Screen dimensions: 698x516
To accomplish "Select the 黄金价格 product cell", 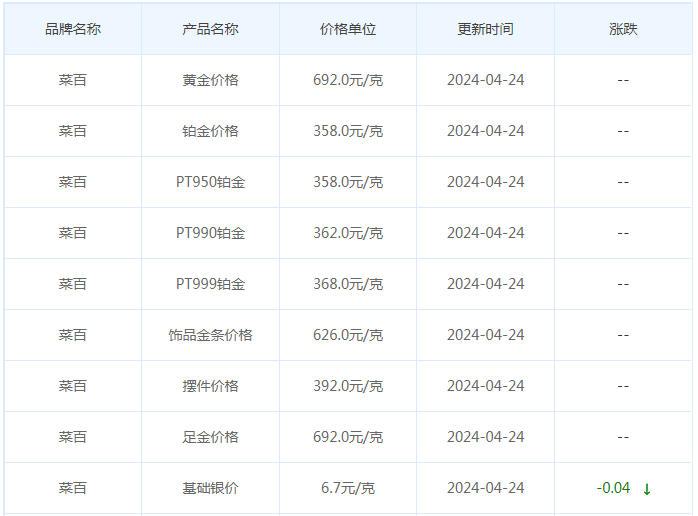I will (210, 80).
